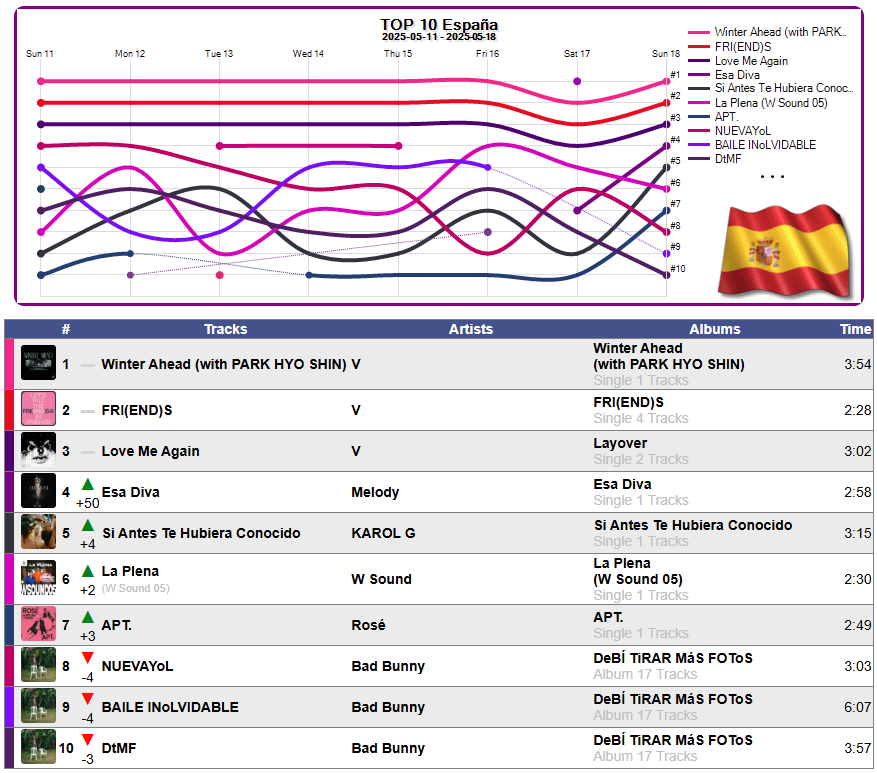Image resolution: width=877 pixels, height=773 pixels.
Task: Open album Layover
Action: [x=620, y=444]
